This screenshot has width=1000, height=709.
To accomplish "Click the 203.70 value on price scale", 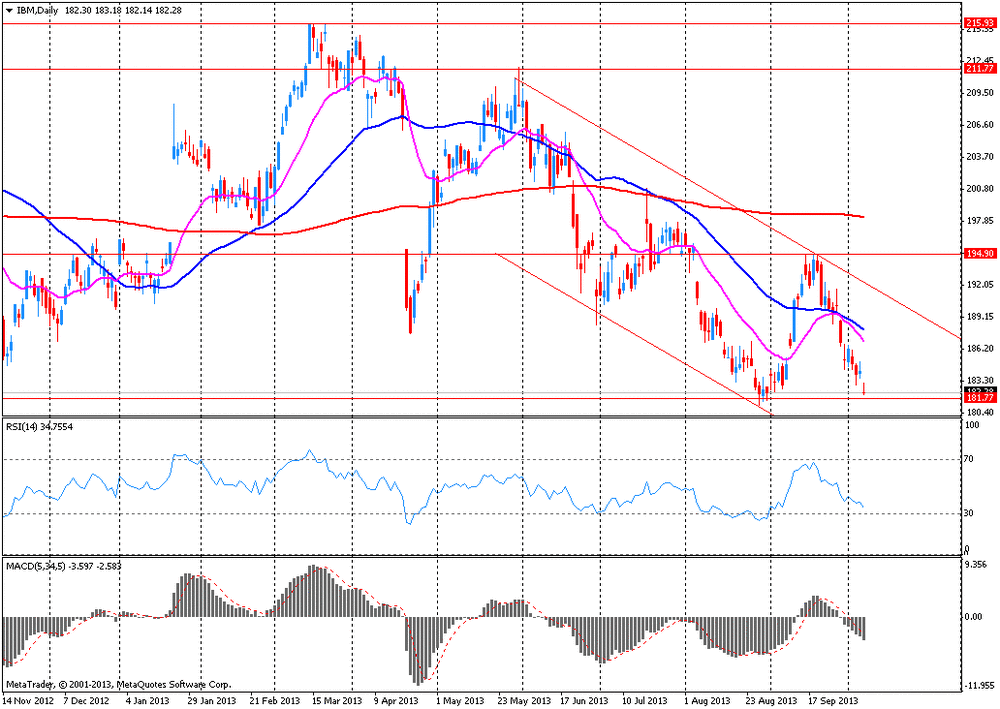I will (980, 156).
